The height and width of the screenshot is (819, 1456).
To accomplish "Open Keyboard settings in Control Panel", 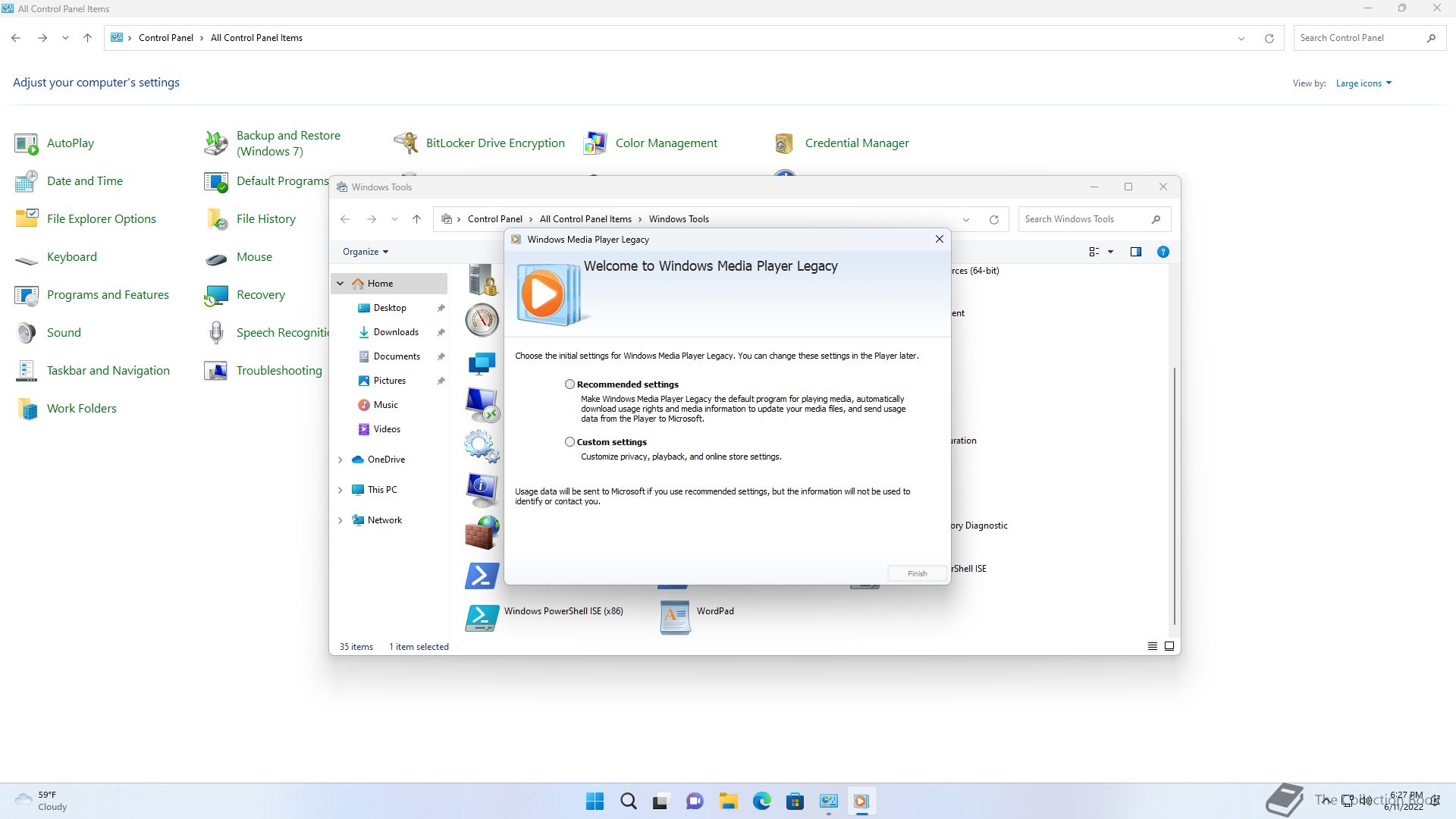I will [x=56, y=256].
